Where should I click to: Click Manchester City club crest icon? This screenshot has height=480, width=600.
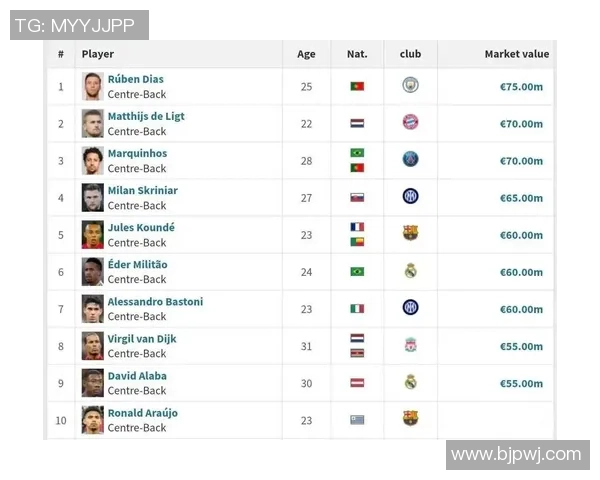[410, 86]
